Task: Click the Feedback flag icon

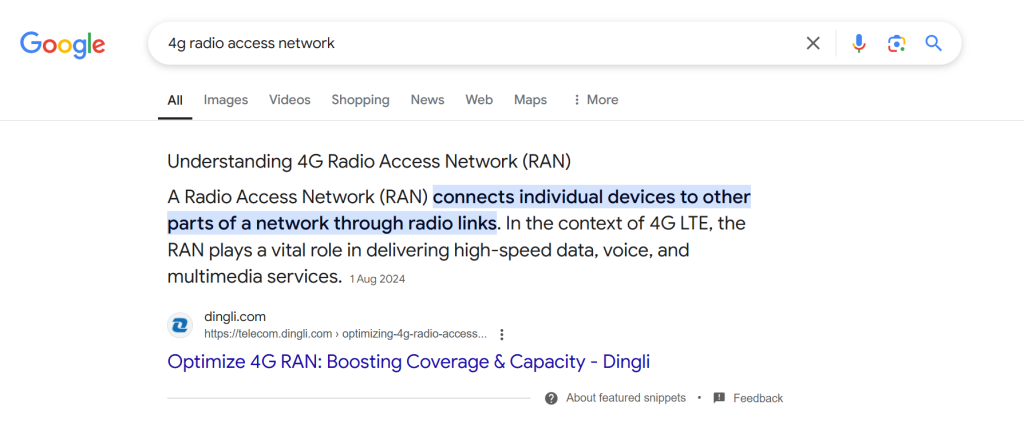Action: pos(719,398)
